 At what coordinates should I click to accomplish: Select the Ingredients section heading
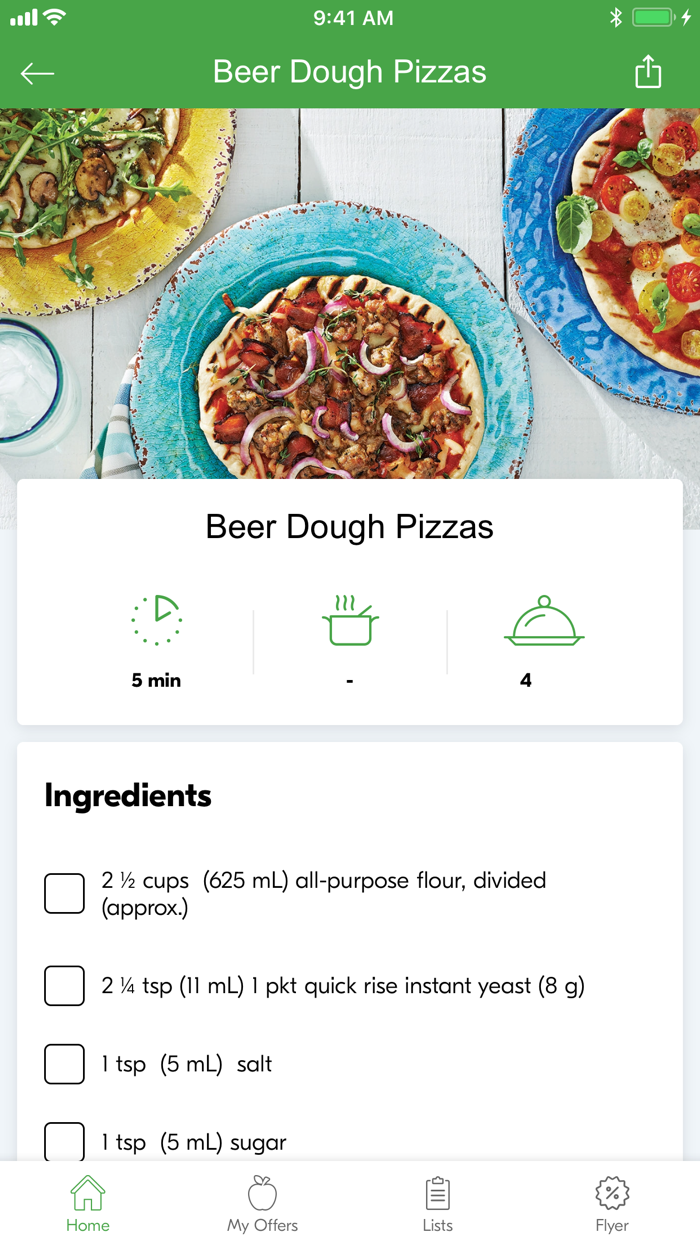(126, 795)
